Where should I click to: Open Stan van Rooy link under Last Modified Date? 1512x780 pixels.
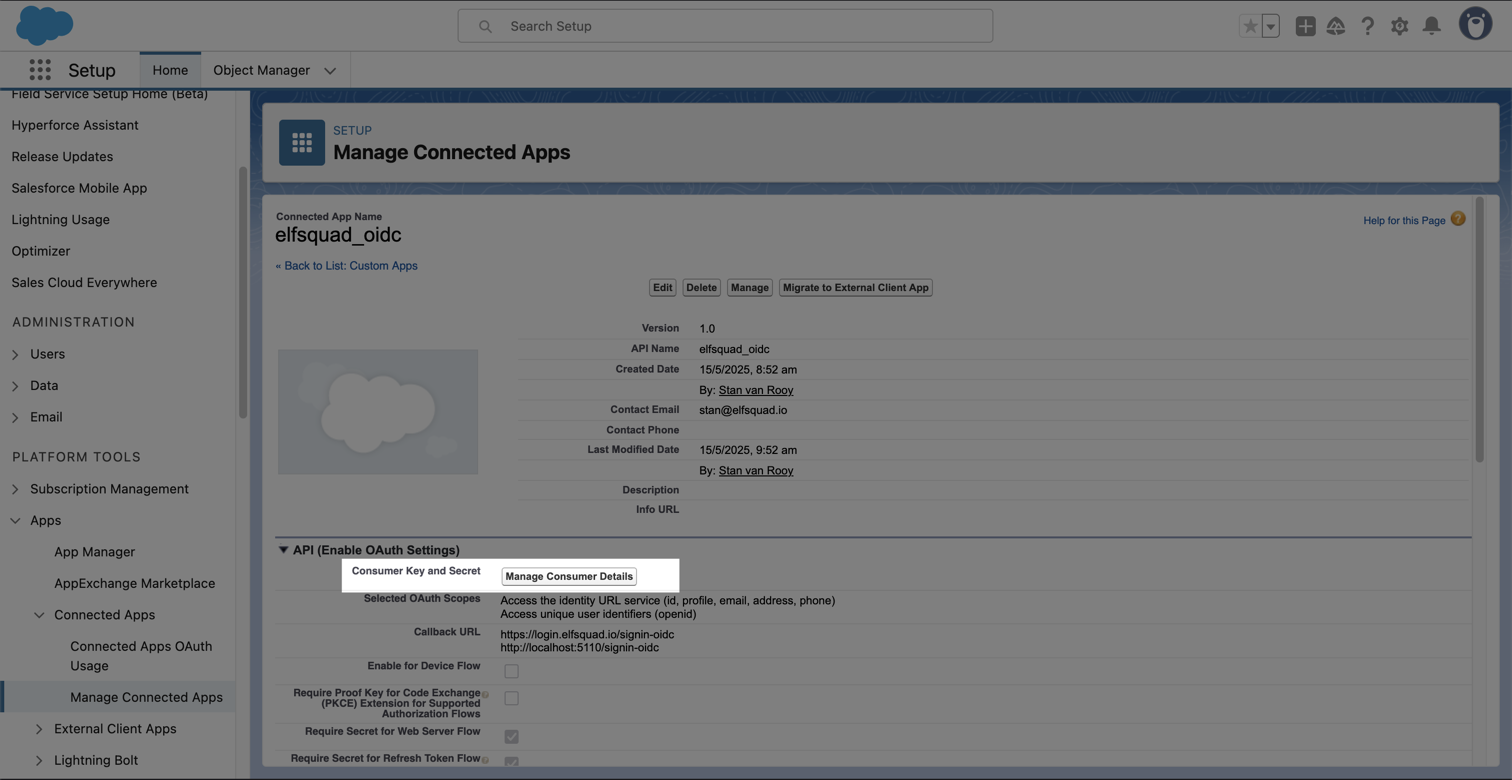[756, 470]
